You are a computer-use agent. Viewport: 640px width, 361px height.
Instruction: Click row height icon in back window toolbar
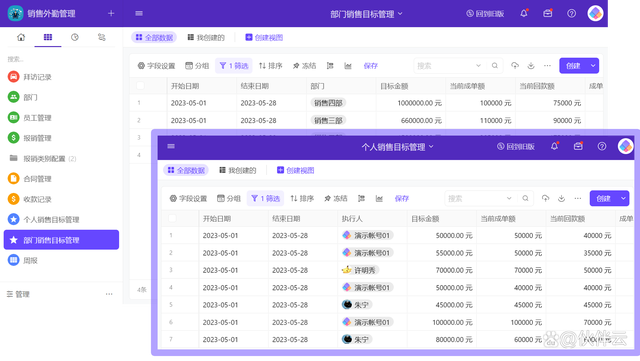330,65
